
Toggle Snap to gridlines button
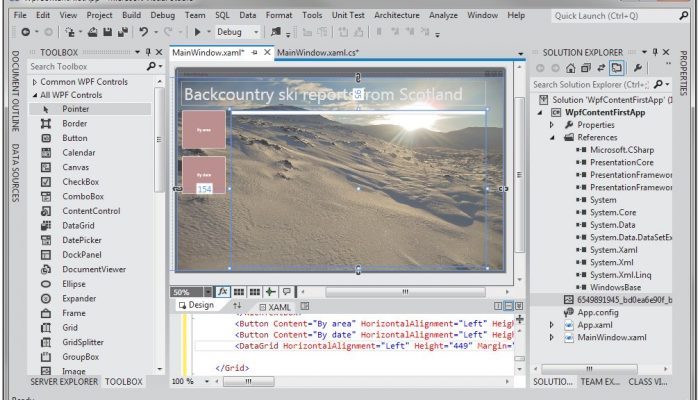255,292
